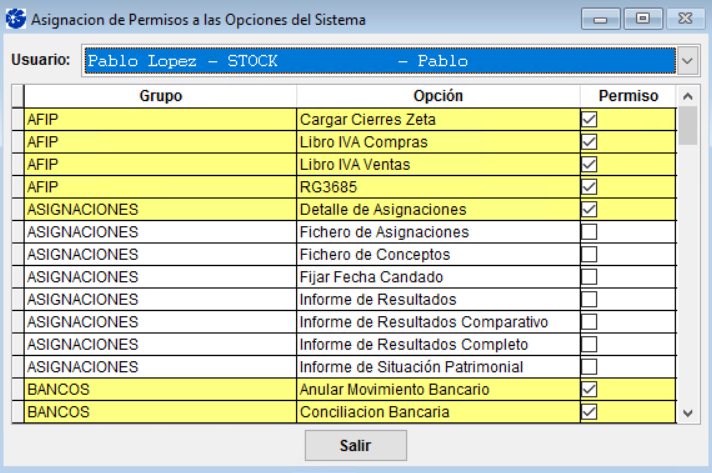Screen dimensions: 712x473
Task: Click the application icon in title bar
Action: [16, 19]
